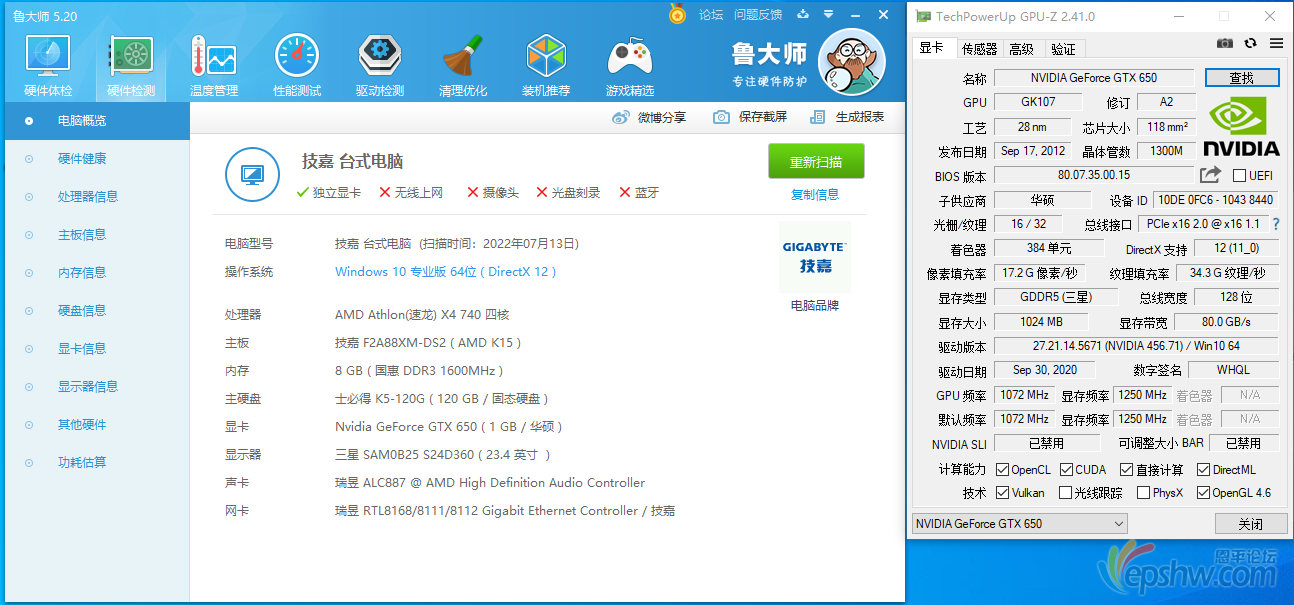Image resolution: width=1294 pixels, height=605 pixels.
Task: Open the 问题反馈 feedback link
Action: (758, 15)
